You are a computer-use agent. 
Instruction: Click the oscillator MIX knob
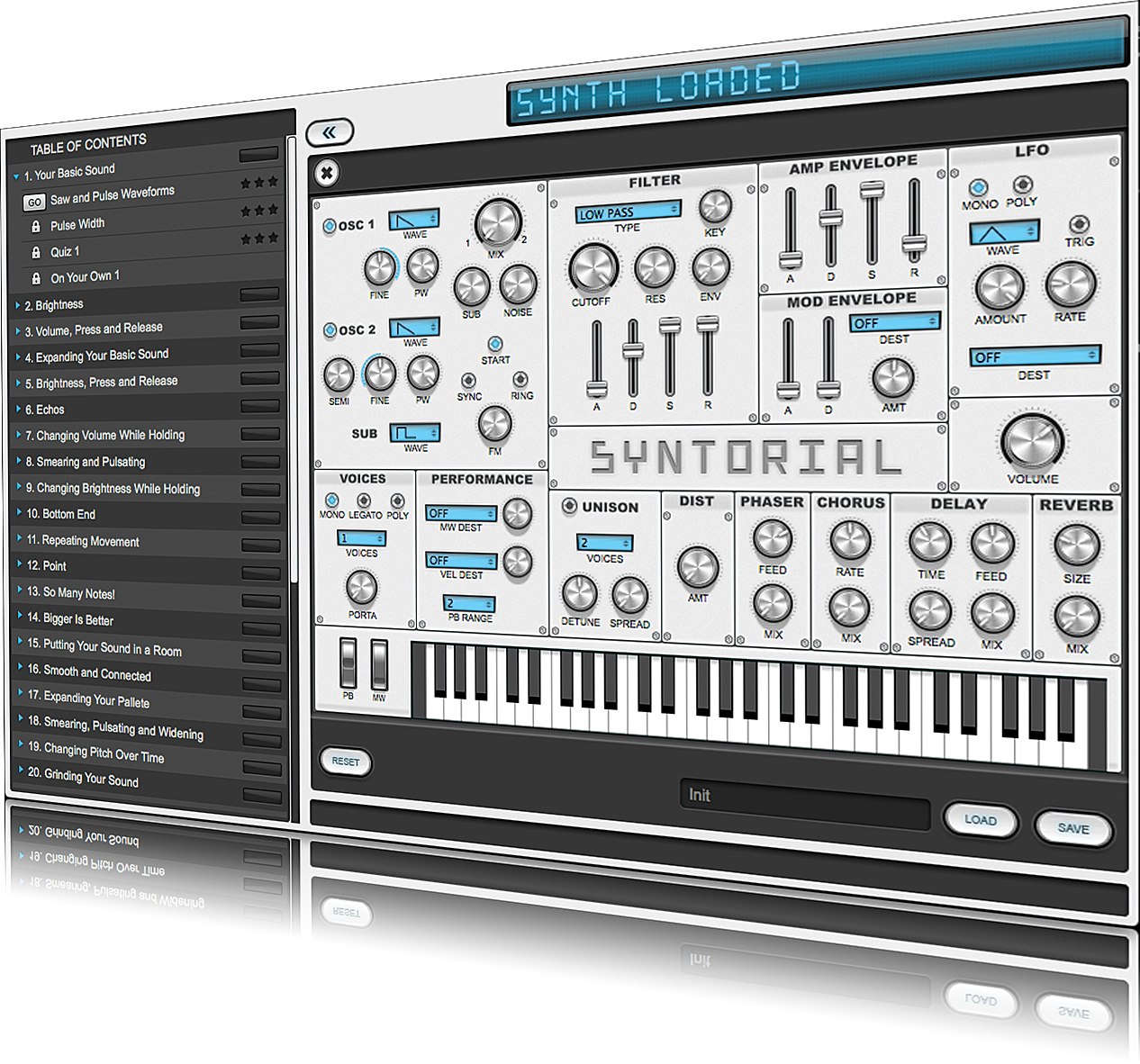coord(497,222)
